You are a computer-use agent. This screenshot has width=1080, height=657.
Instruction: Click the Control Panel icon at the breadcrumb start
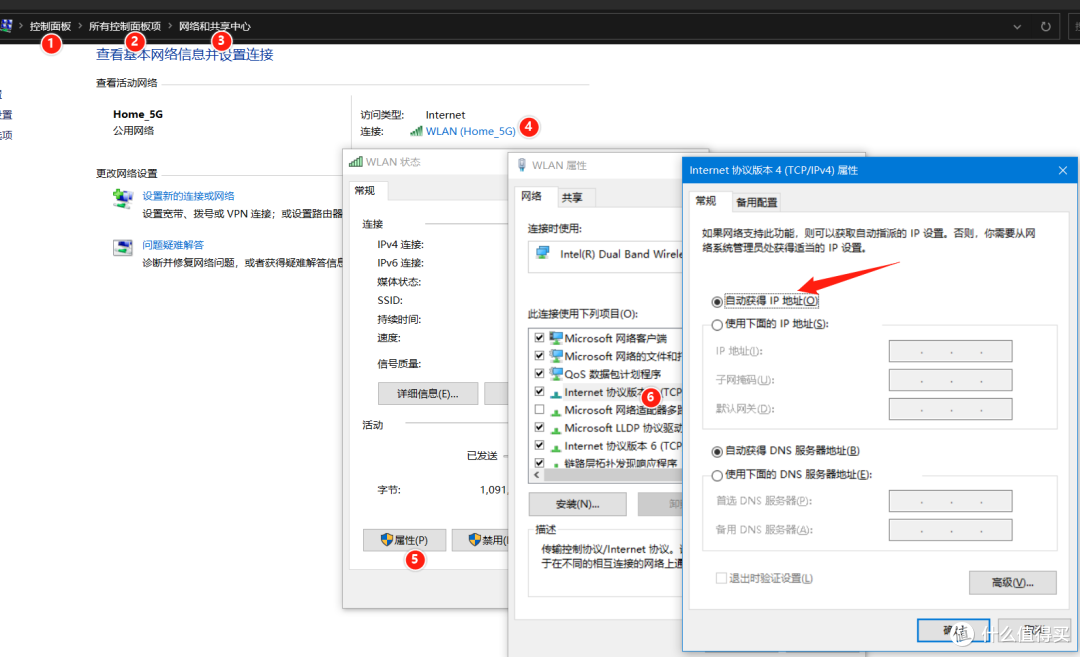point(7,24)
